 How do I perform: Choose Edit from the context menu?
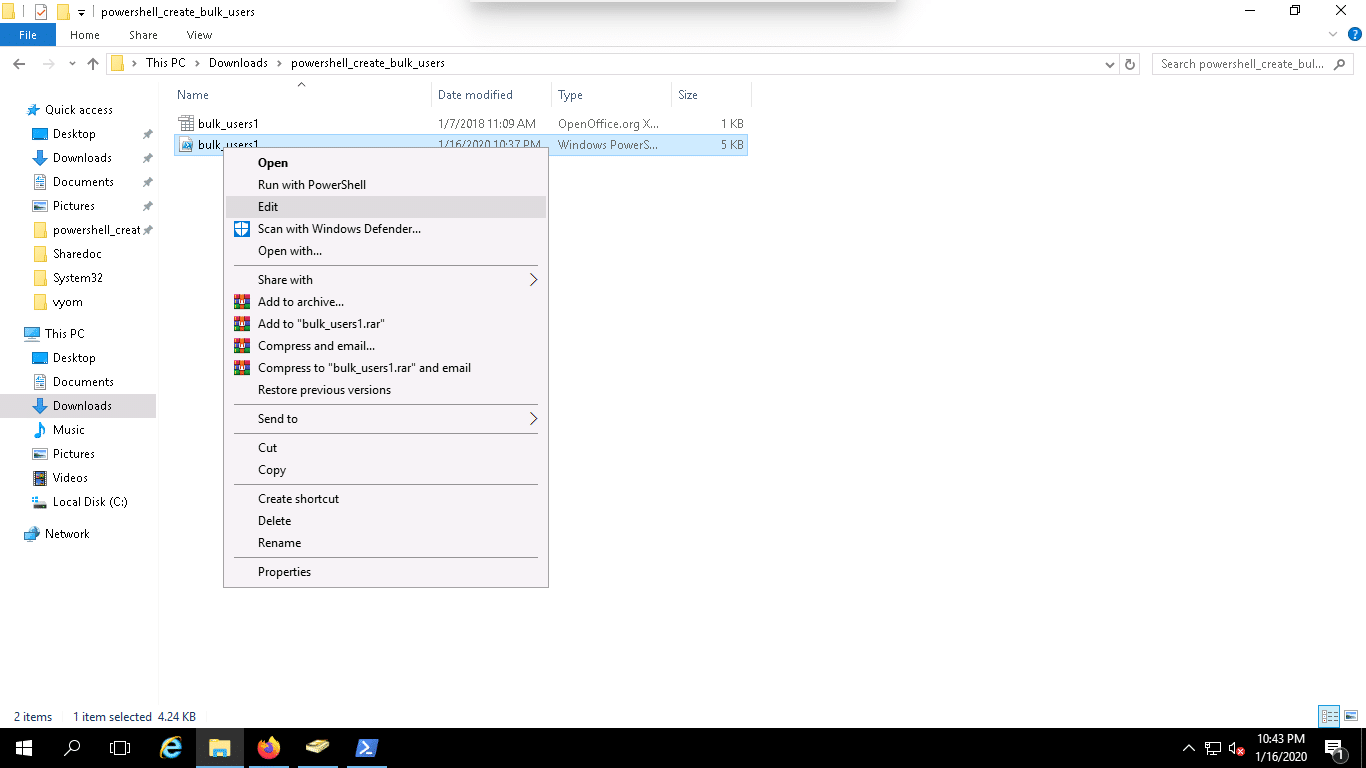[268, 207]
